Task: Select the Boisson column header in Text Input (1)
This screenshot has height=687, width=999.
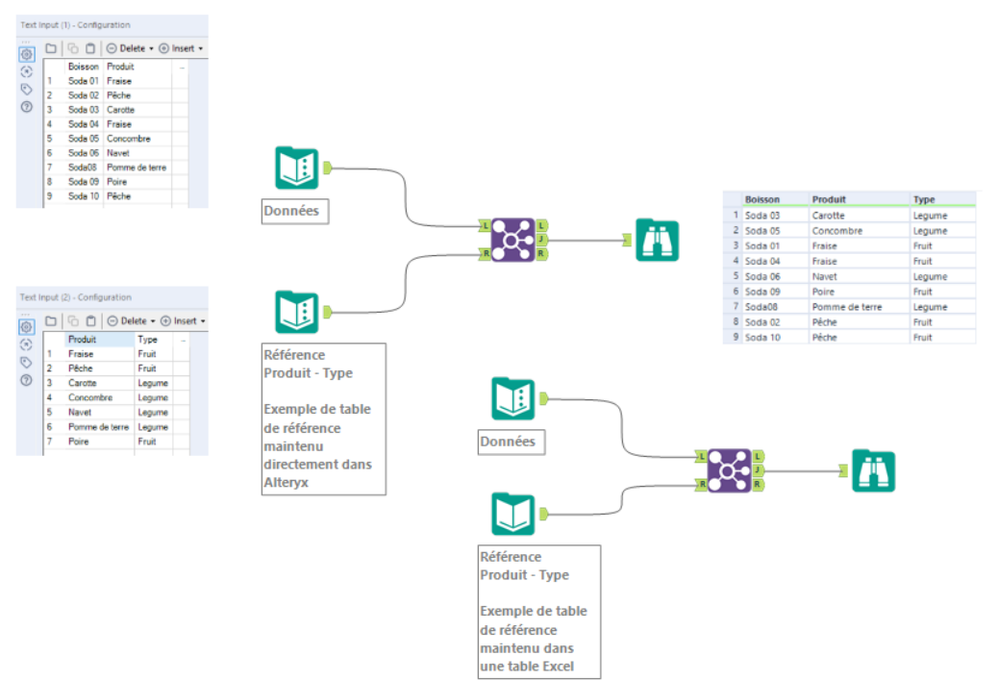Action: click(83, 66)
